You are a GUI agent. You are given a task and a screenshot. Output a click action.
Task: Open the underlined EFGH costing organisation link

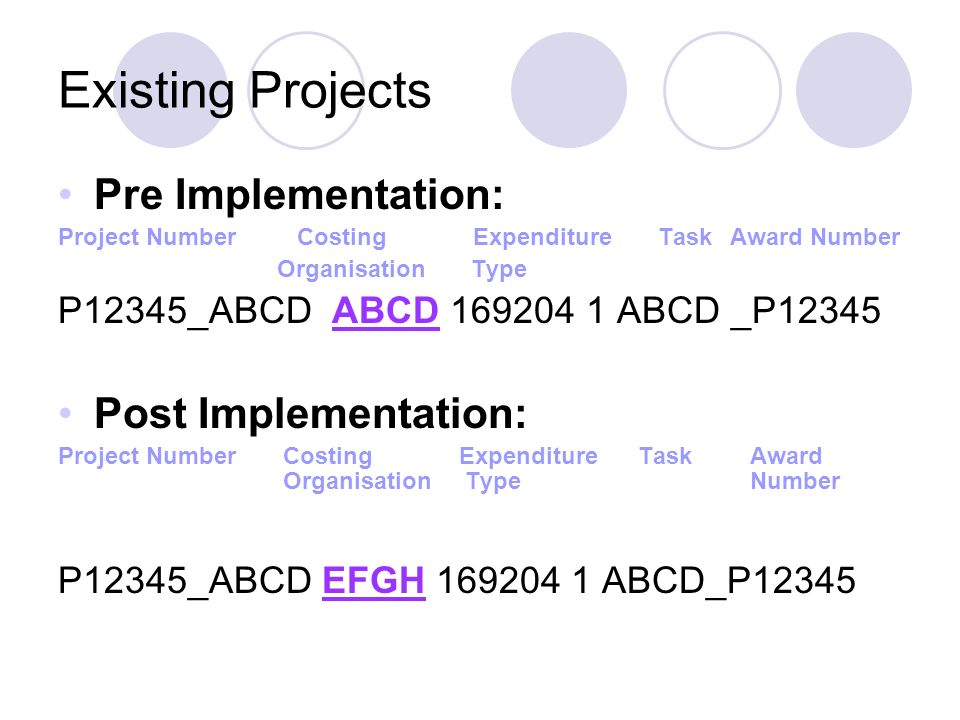click(373, 580)
